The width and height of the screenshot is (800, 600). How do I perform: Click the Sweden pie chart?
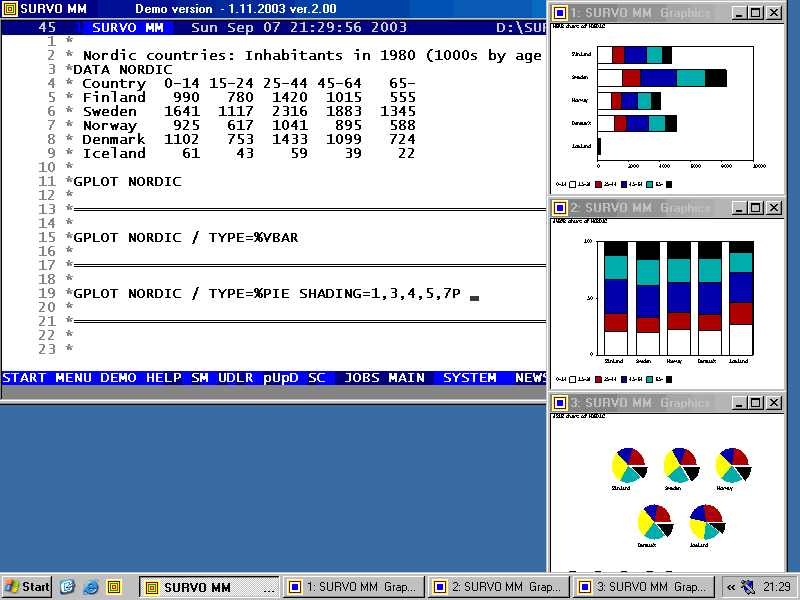[681, 465]
